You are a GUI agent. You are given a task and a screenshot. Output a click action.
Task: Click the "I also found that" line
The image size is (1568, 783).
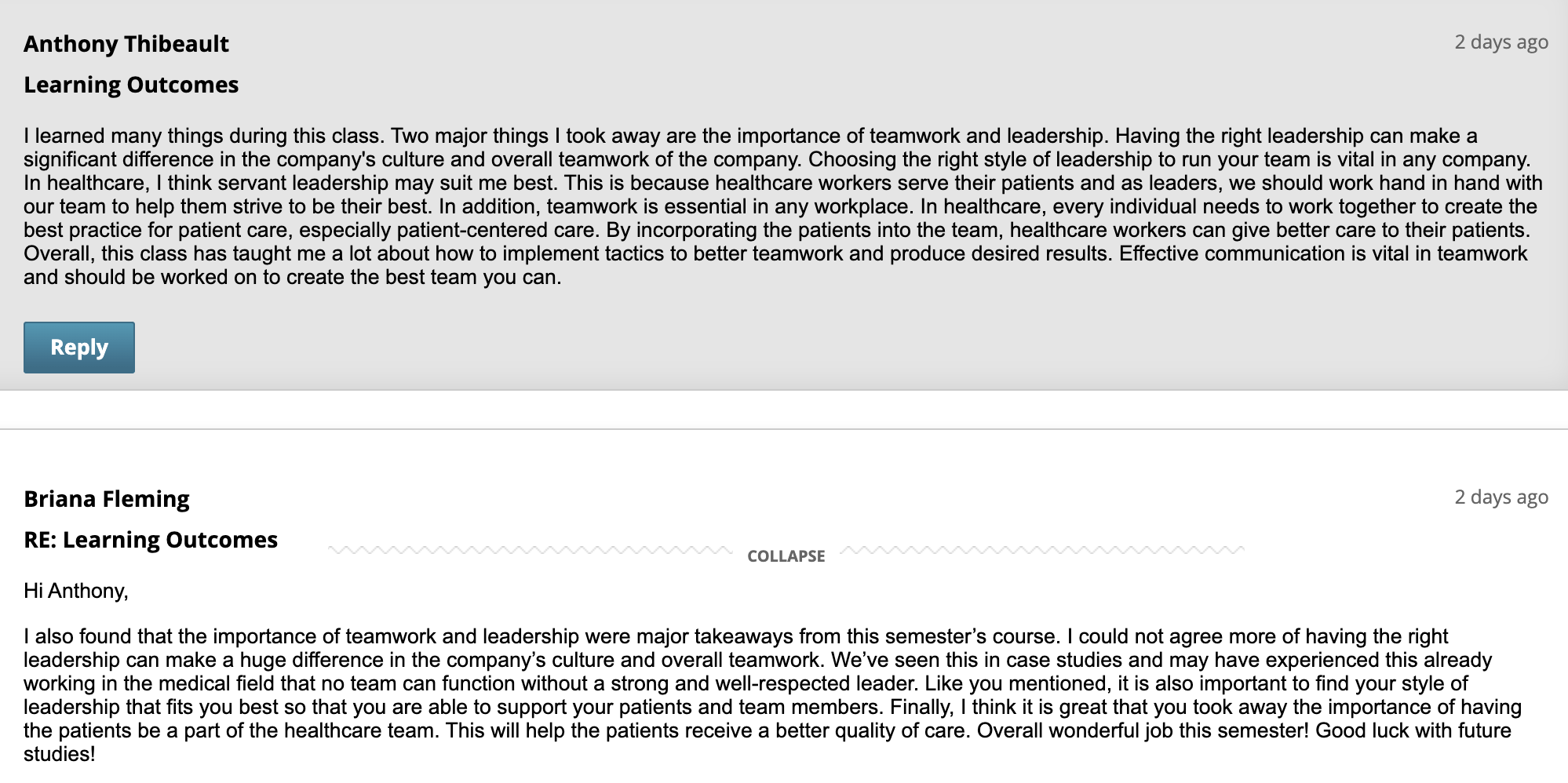735,636
